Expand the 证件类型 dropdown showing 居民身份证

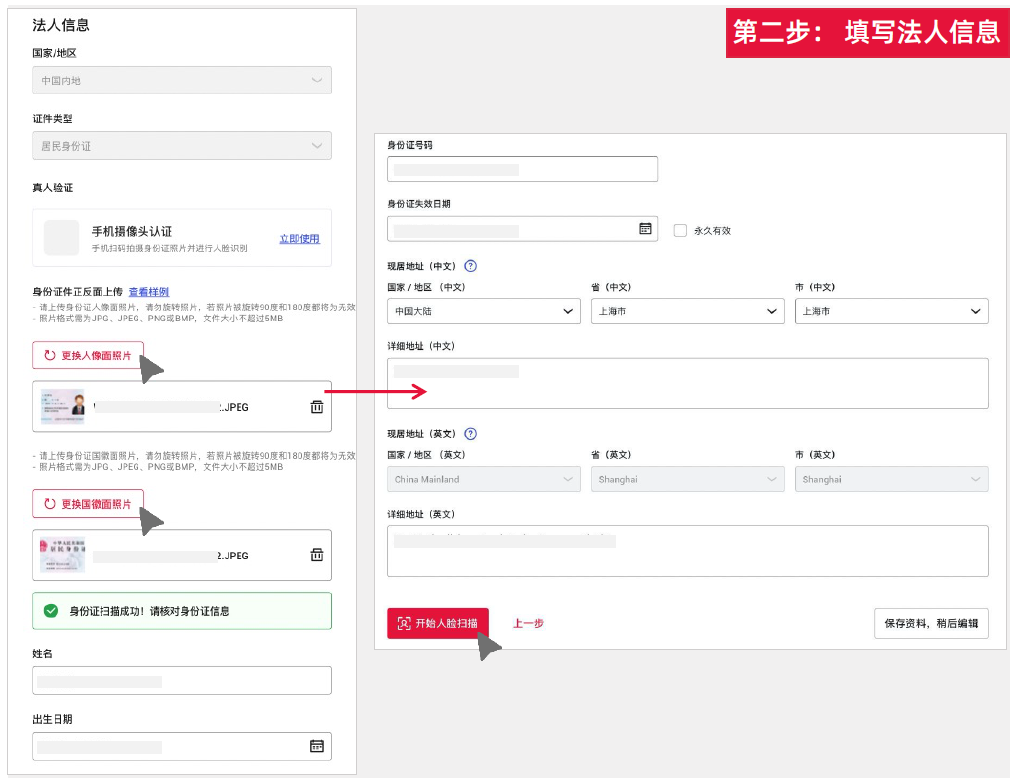tap(181, 146)
